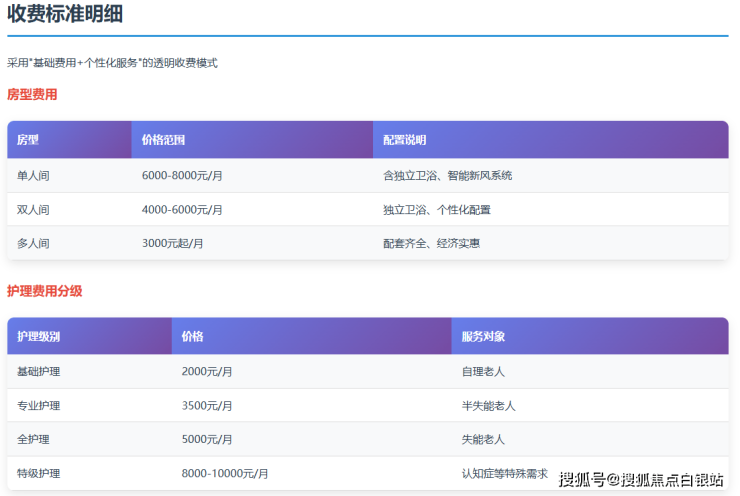Click the 价格范围 column header
The image size is (740, 496).
coord(163,140)
